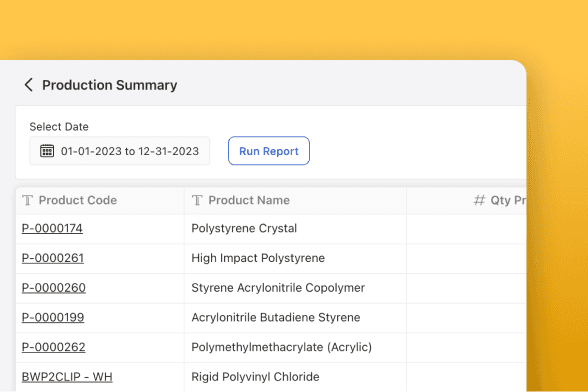Select the Qty column header
The width and height of the screenshot is (588, 392).
[x=466, y=200]
